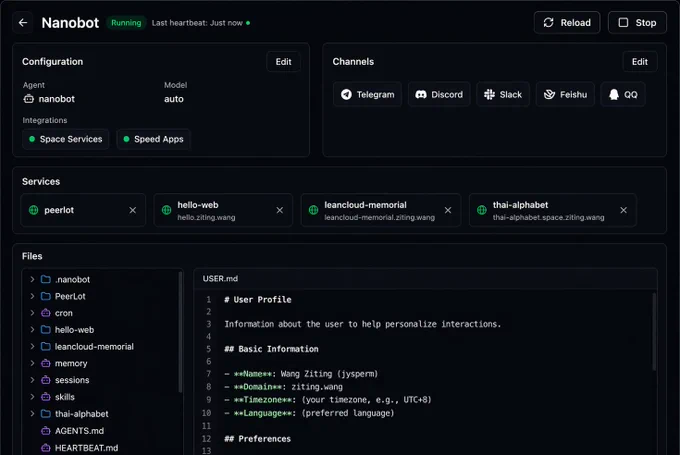This screenshot has width=680, height=455.
Task: Click the Language line in editor
Action: pos(309,413)
